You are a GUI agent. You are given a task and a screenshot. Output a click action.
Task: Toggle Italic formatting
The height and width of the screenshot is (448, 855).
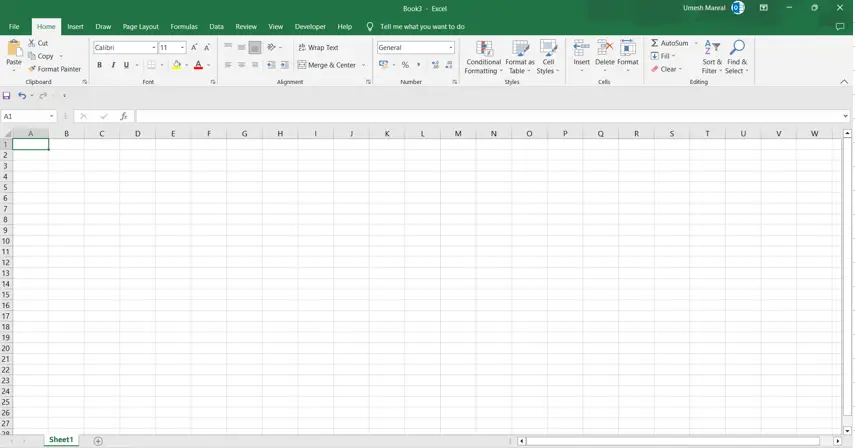click(113, 65)
